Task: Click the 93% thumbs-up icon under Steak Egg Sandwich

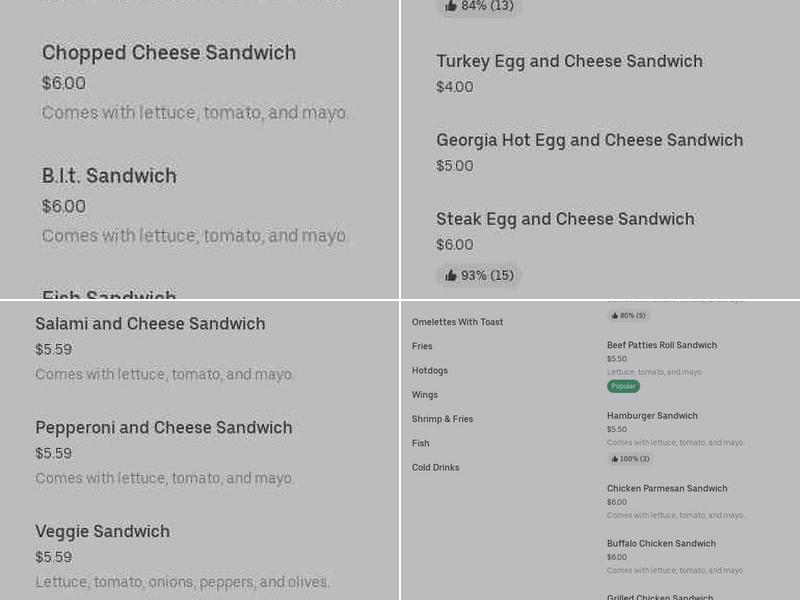Action: coord(451,275)
